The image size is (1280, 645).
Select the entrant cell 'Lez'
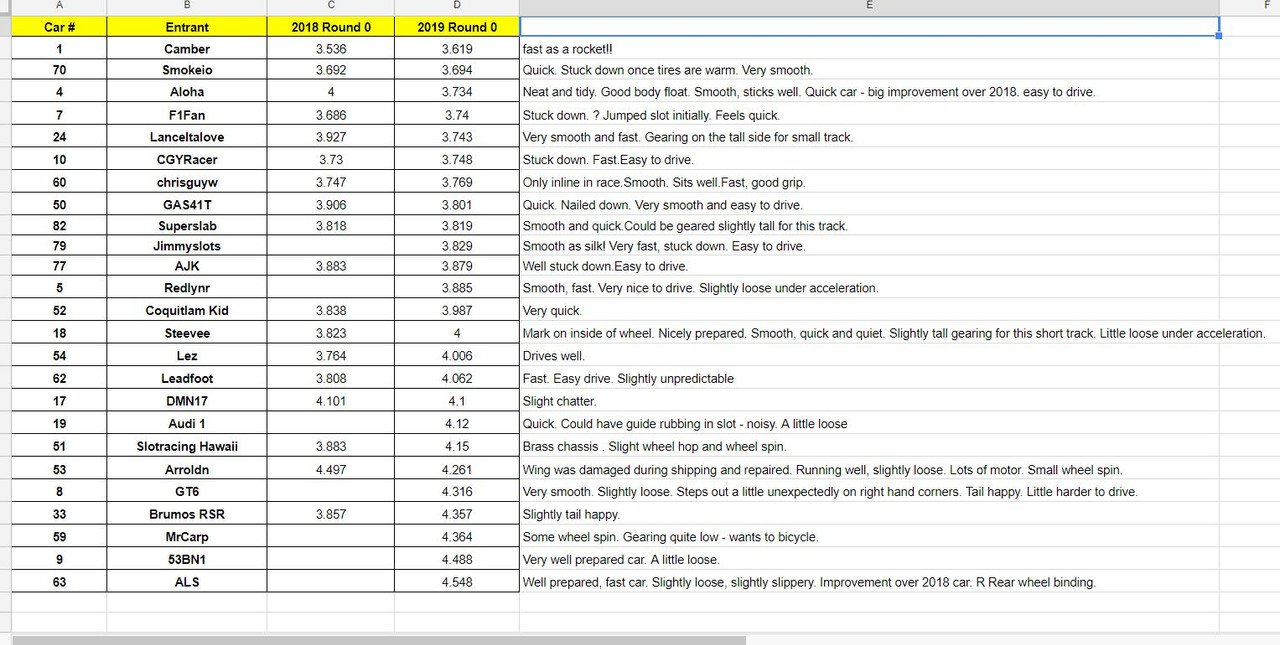(x=187, y=356)
